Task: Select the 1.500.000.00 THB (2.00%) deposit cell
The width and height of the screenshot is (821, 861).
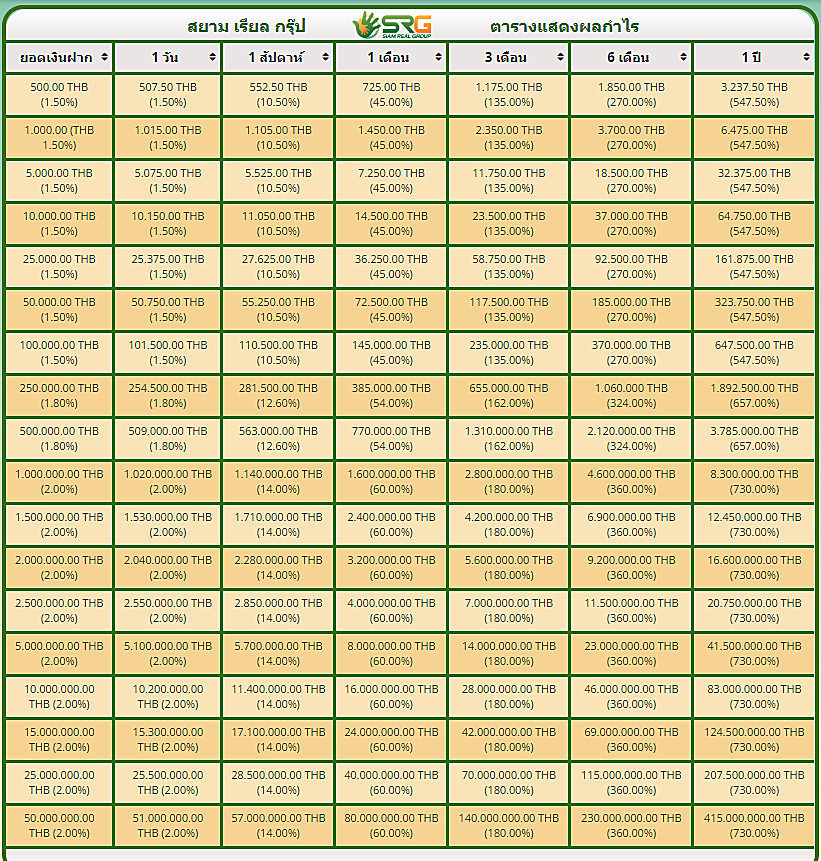Action: coord(59,525)
